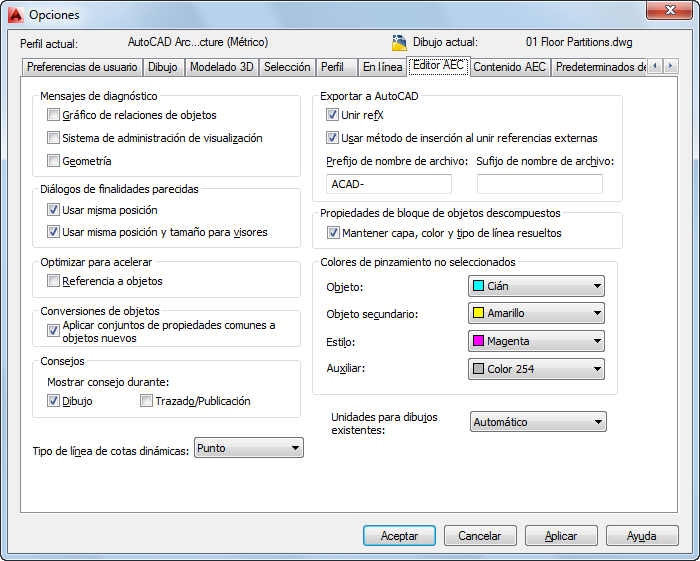The image size is (700, 561).
Task: Open the Objeto grip color dropdown
Action: pos(536,286)
